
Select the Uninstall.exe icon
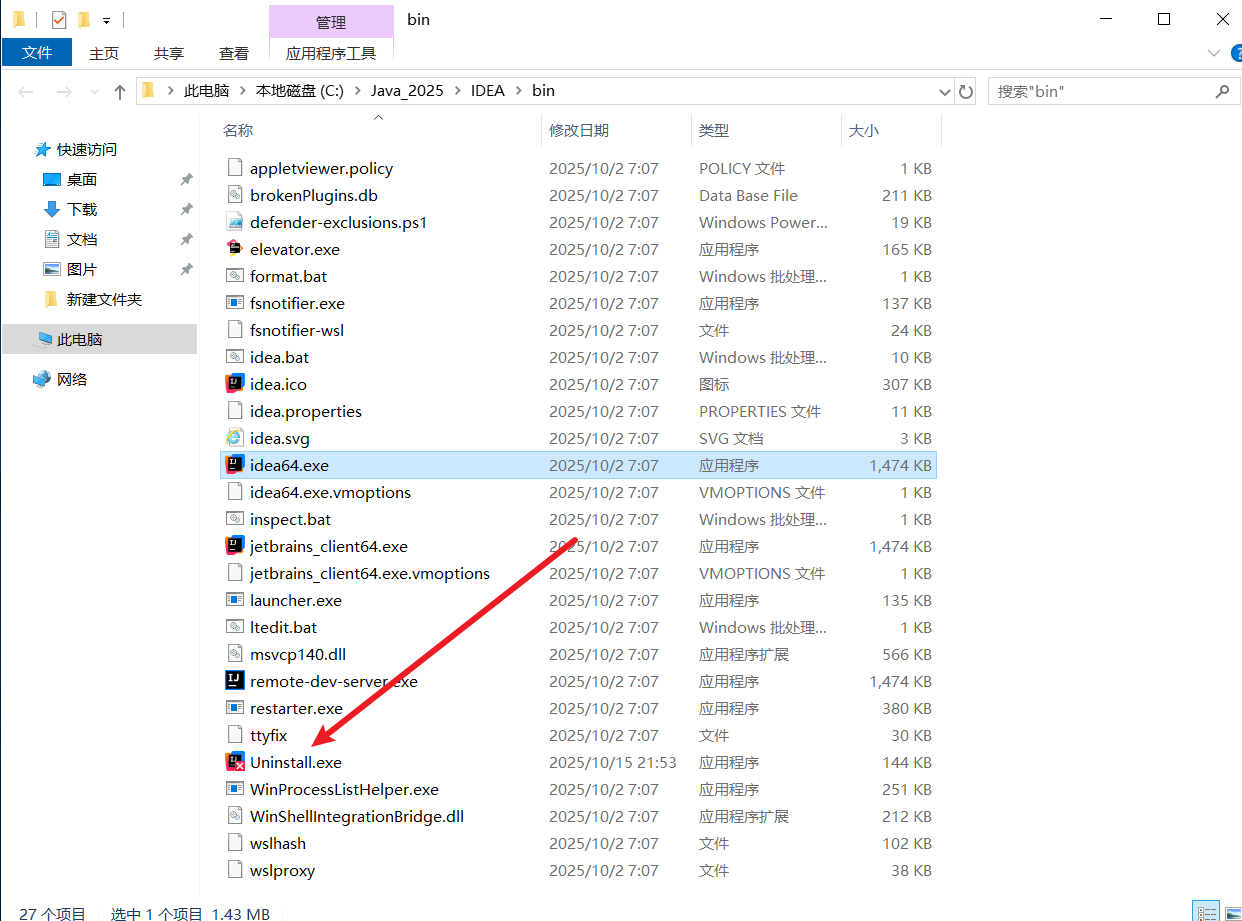pos(235,762)
